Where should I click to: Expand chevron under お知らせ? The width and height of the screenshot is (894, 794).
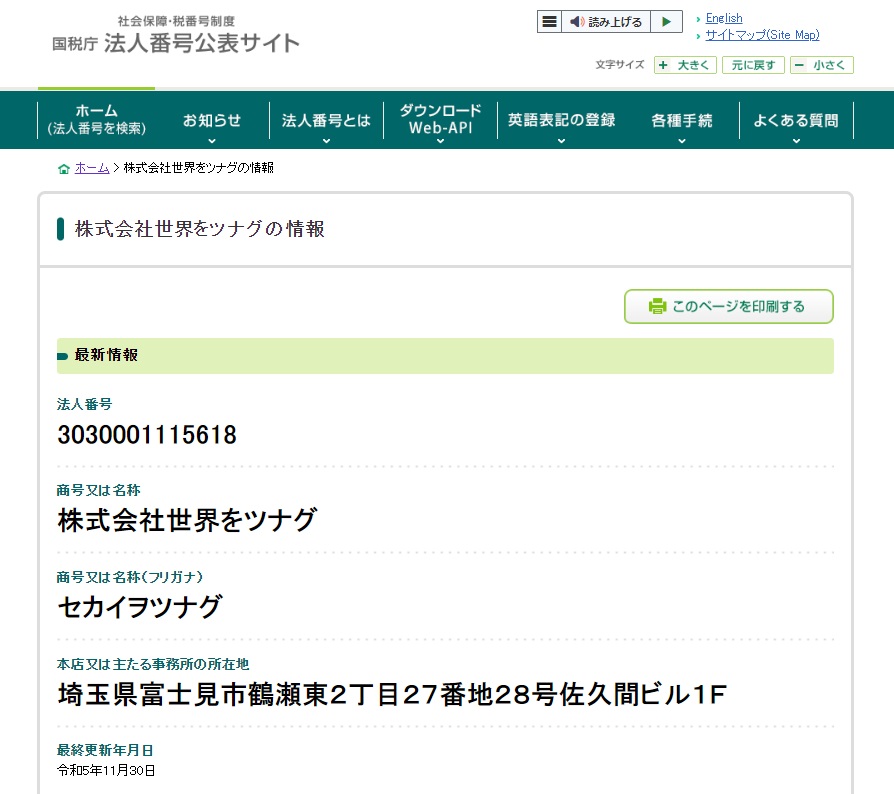212,141
